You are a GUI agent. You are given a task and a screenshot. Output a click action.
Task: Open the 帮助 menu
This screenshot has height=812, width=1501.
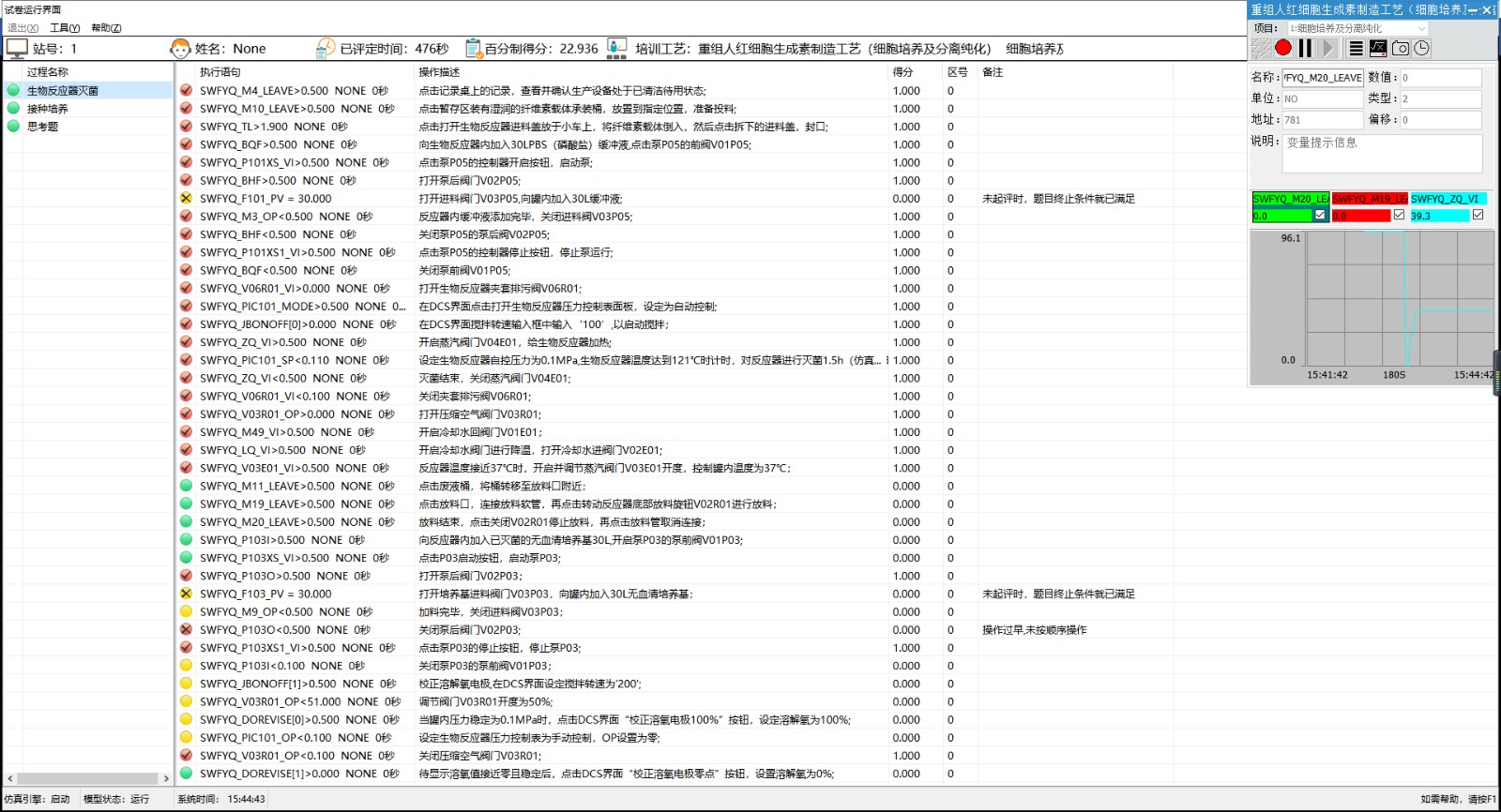(x=106, y=28)
